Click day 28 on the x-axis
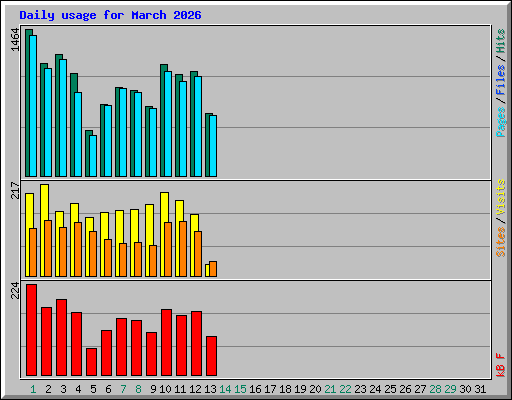The width and height of the screenshot is (512, 400). [x=435, y=389]
